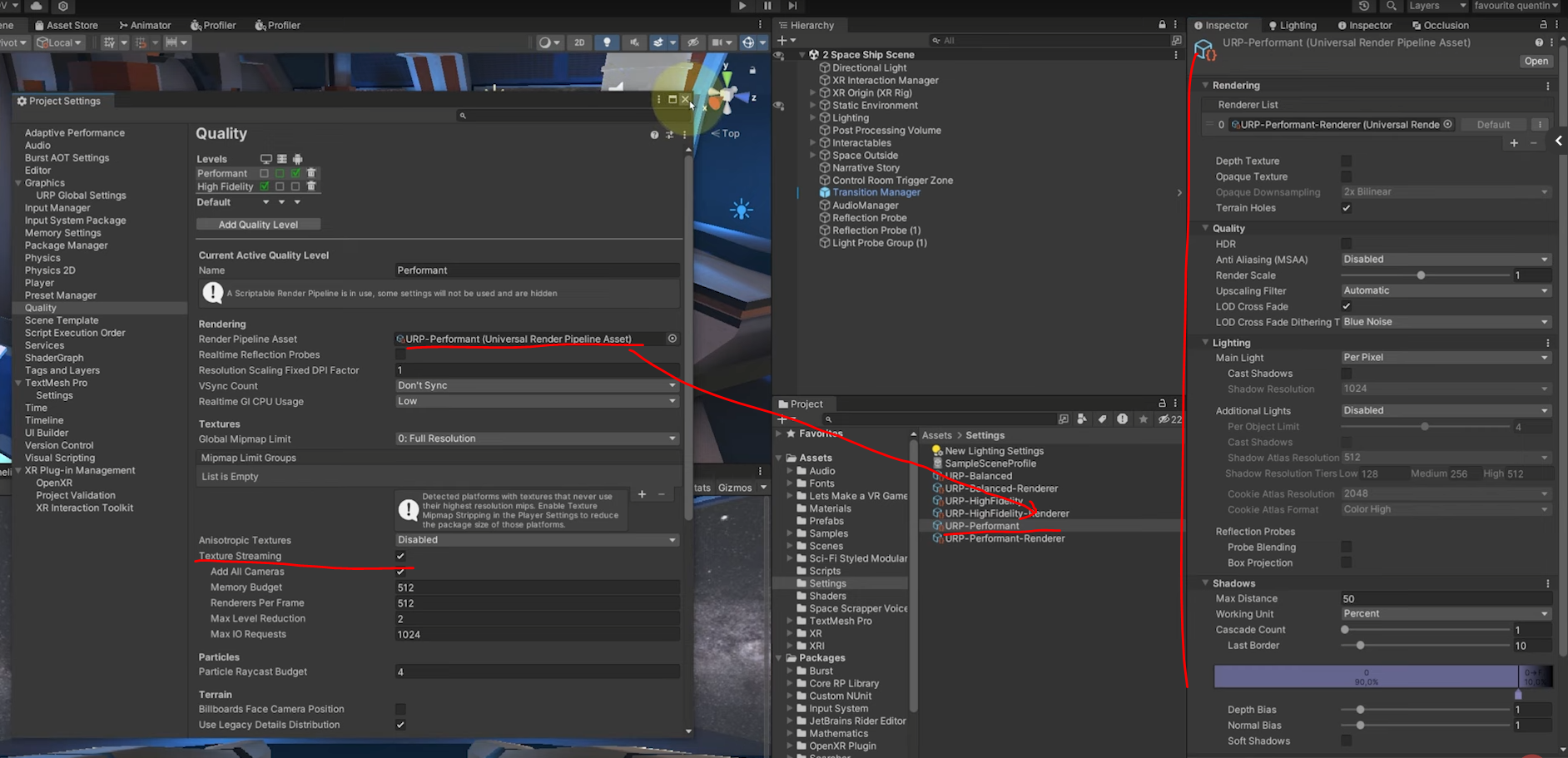This screenshot has width=1568, height=758.
Task: Click the Shadows Max Distance field
Action: (x=1446, y=599)
